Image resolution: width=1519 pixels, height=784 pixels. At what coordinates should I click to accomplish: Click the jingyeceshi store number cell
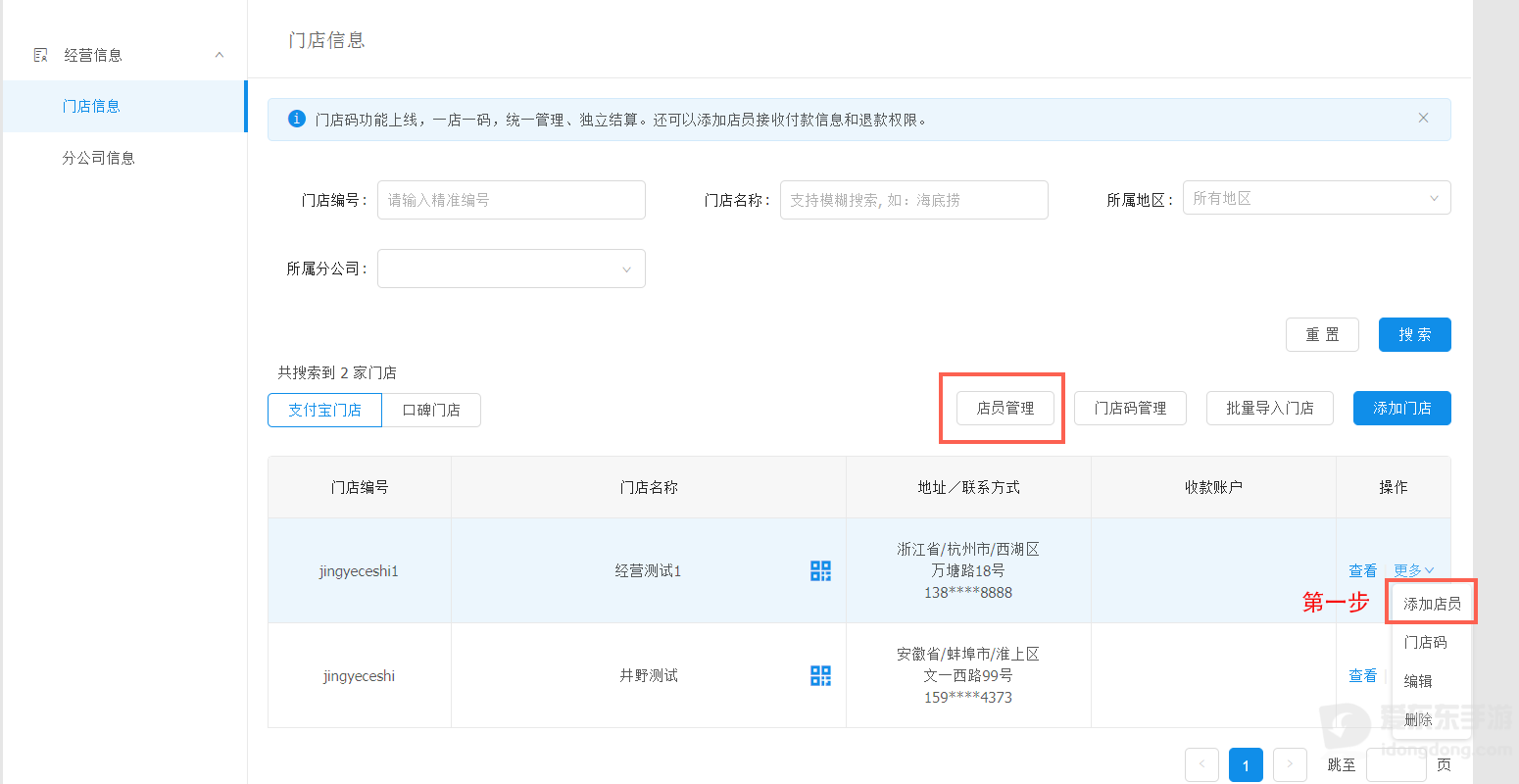(359, 676)
